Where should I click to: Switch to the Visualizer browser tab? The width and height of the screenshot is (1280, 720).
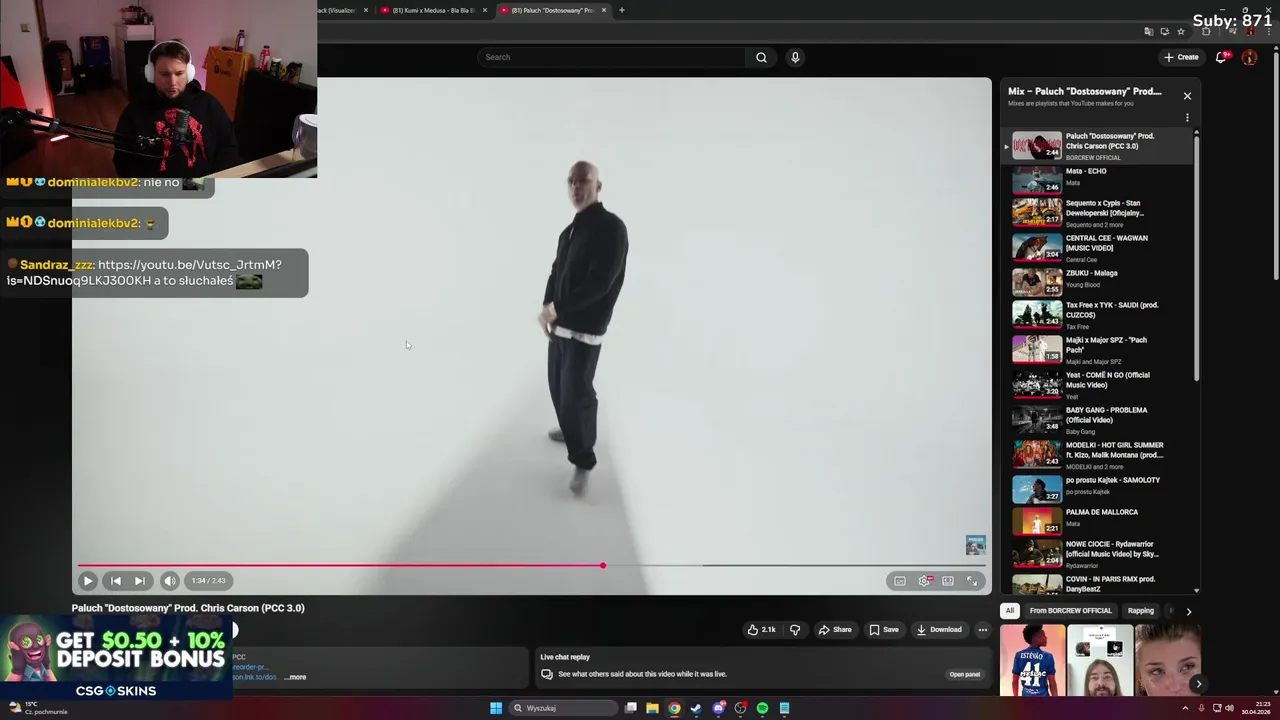point(343,10)
